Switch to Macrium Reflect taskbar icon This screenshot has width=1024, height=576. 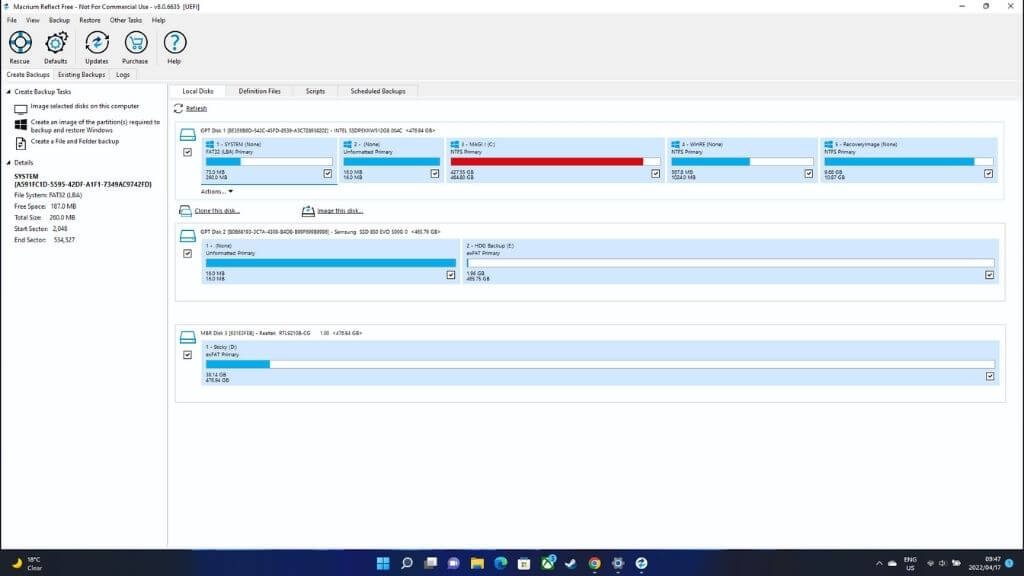pyautogui.click(x=641, y=563)
